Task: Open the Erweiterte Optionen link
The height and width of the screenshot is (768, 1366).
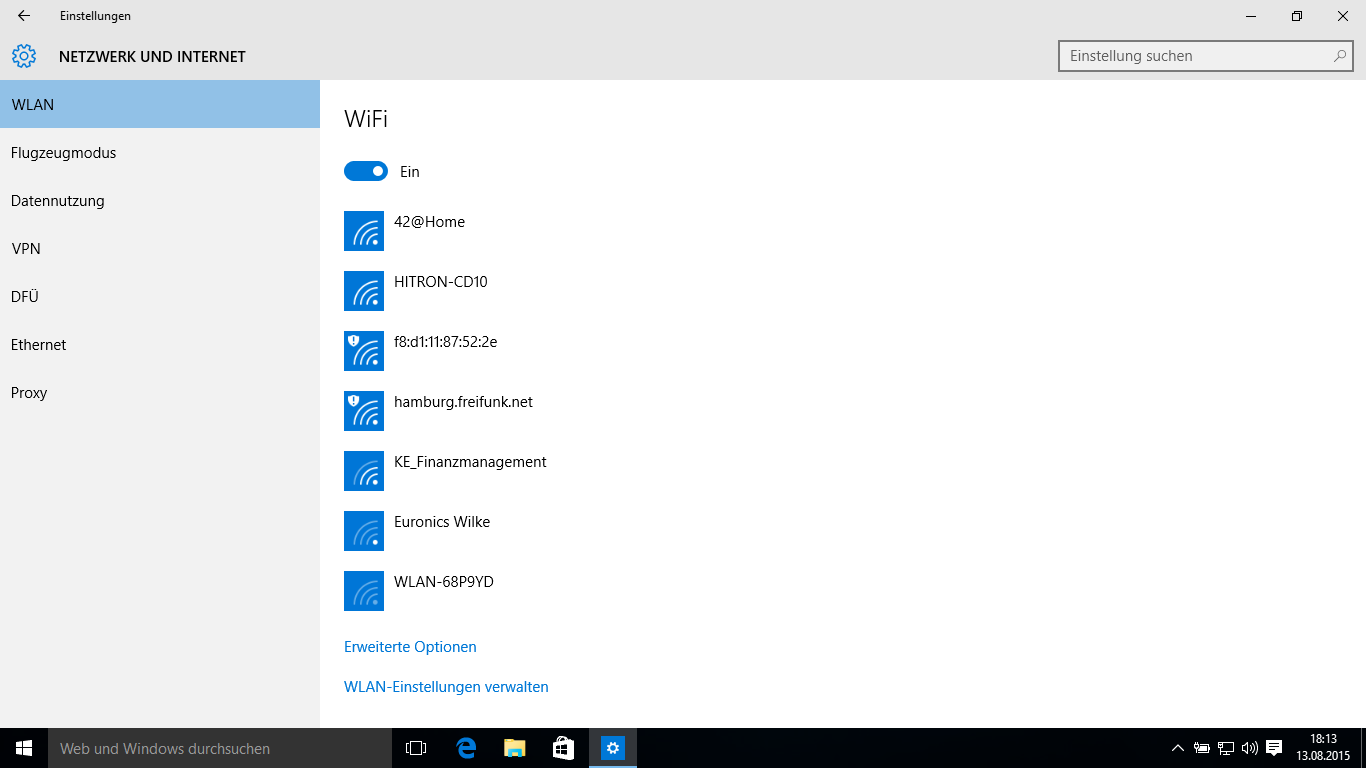Action: (410, 647)
